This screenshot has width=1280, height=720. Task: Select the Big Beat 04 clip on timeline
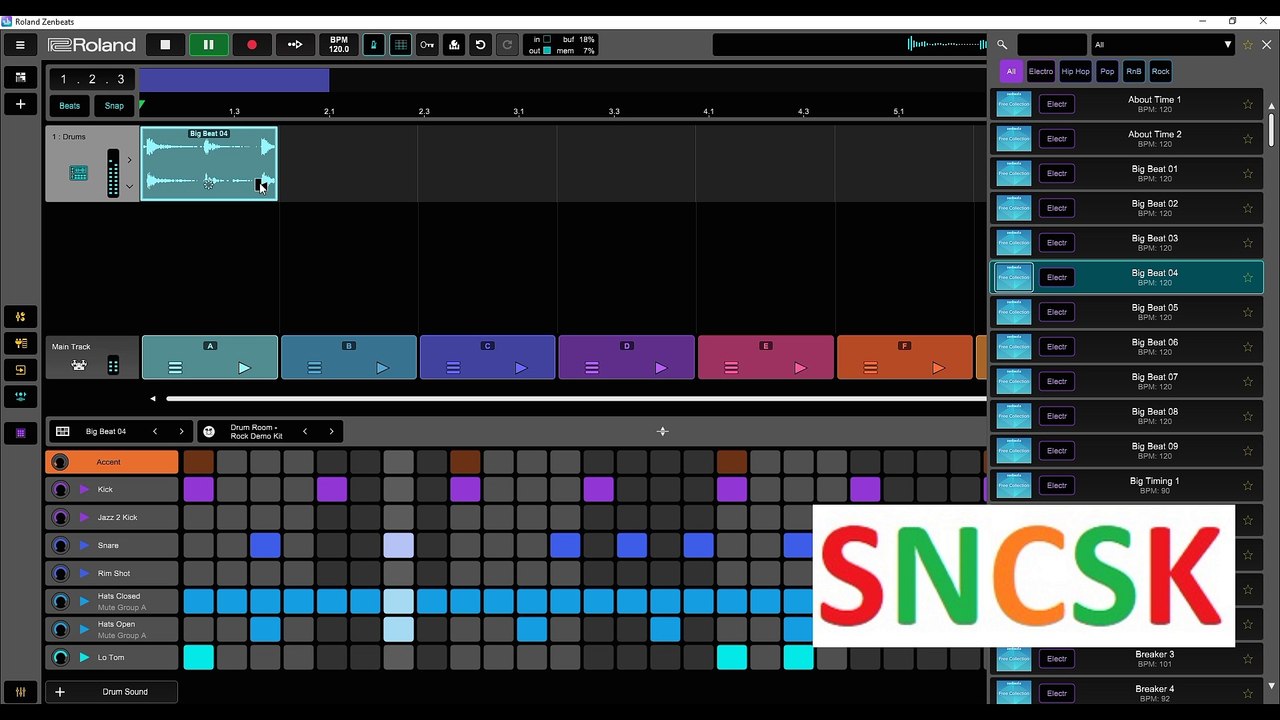tap(209, 163)
